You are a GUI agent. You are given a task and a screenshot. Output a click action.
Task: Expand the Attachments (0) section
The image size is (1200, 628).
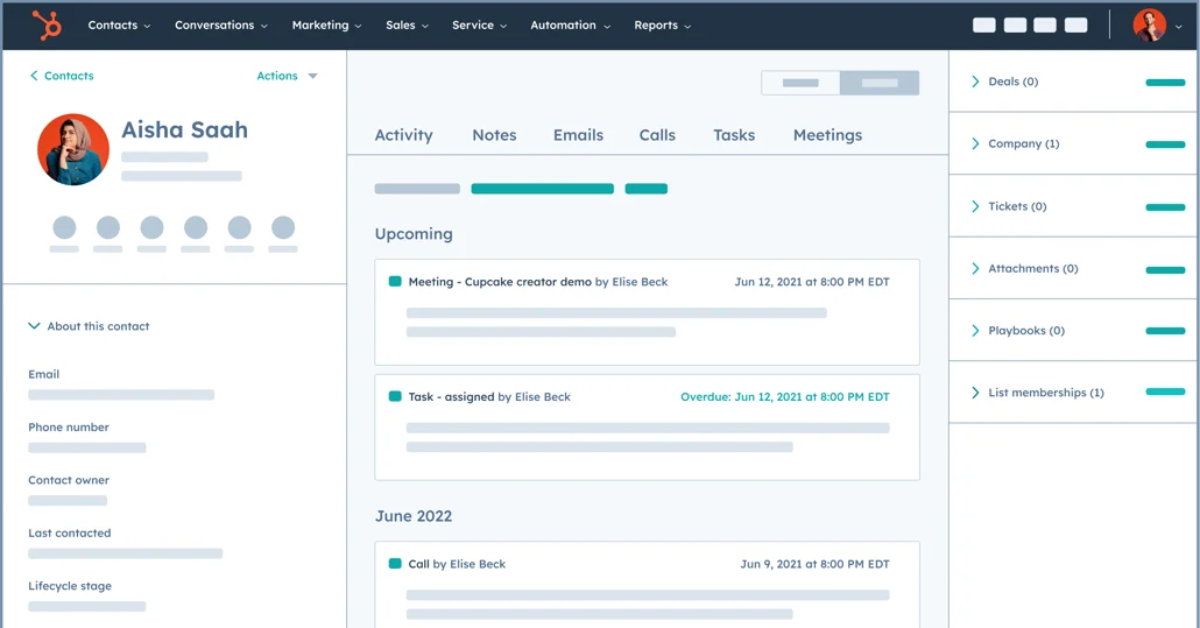click(x=1024, y=268)
